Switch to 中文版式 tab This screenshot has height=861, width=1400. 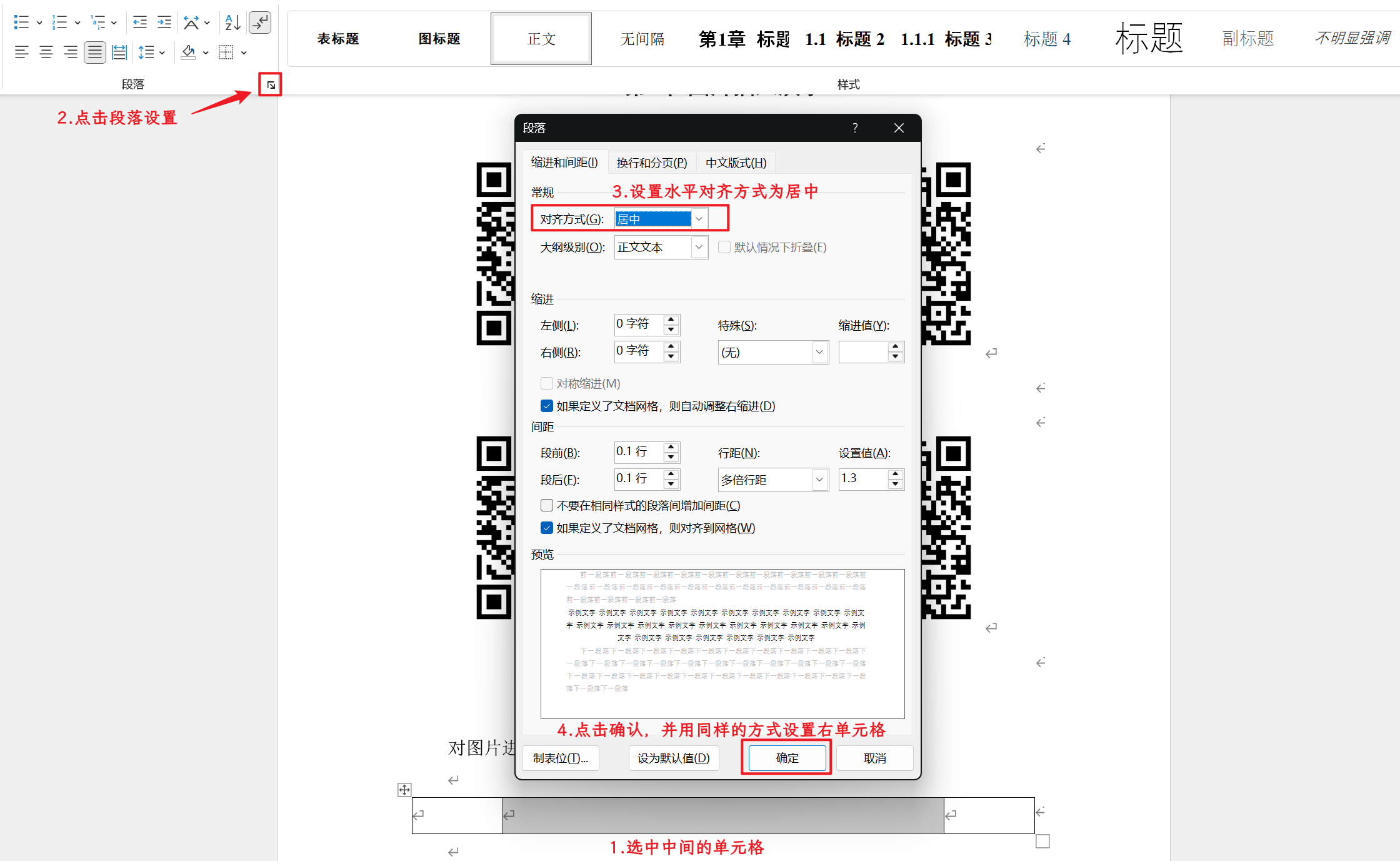[x=736, y=163]
